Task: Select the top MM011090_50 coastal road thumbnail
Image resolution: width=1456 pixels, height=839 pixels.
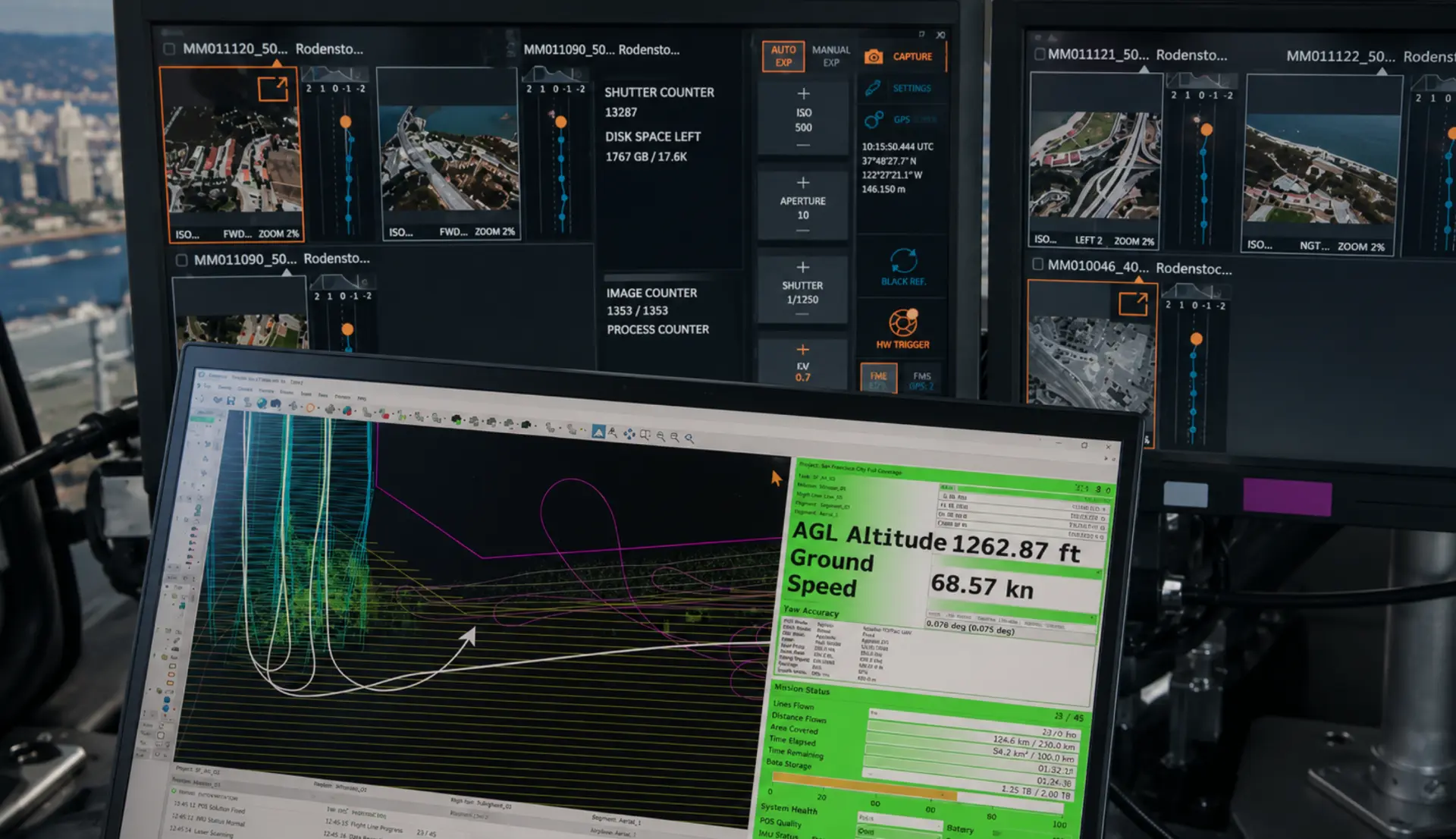Action: (x=449, y=154)
